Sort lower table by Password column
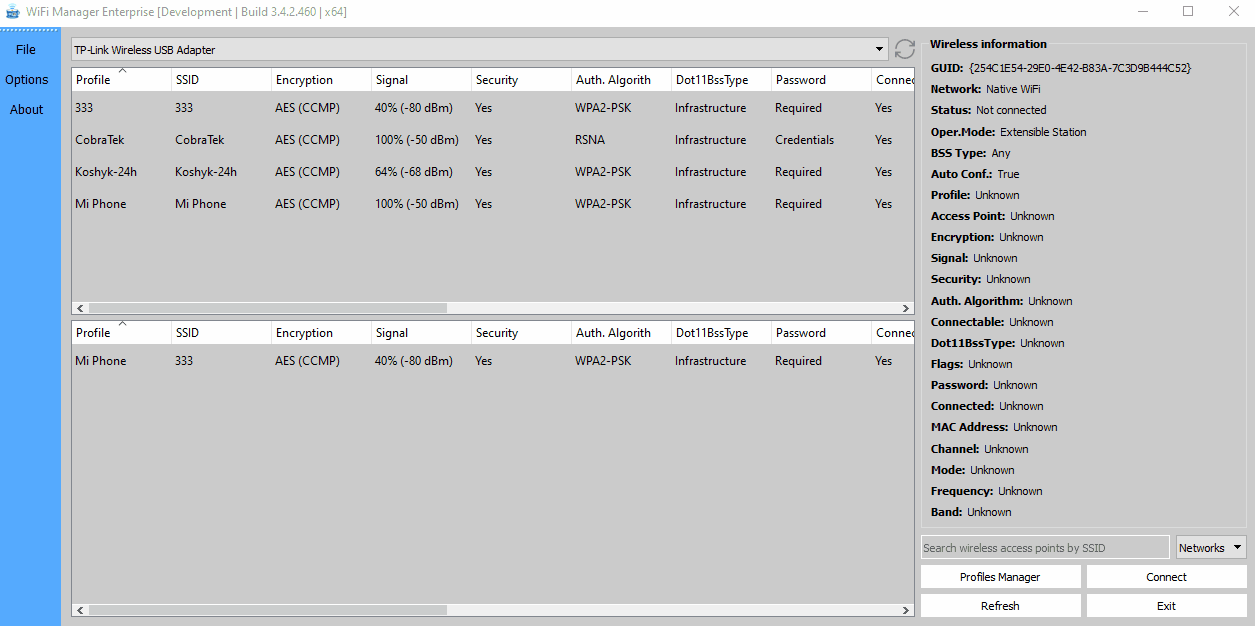The height and width of the screenshot is (626, 1255). click(x=821, y=332)
